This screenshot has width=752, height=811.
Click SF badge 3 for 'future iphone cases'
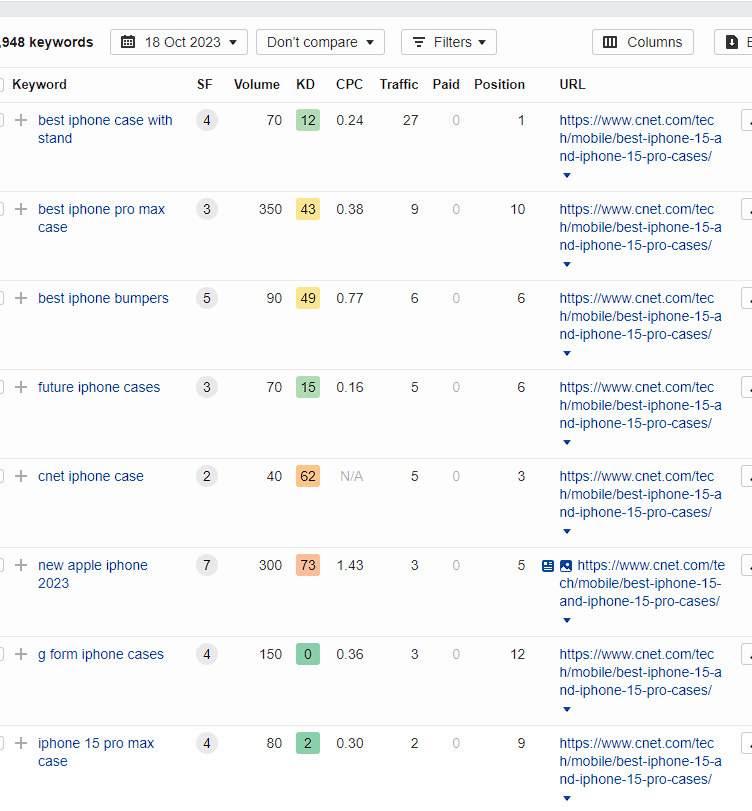click(x=206, y=387)
